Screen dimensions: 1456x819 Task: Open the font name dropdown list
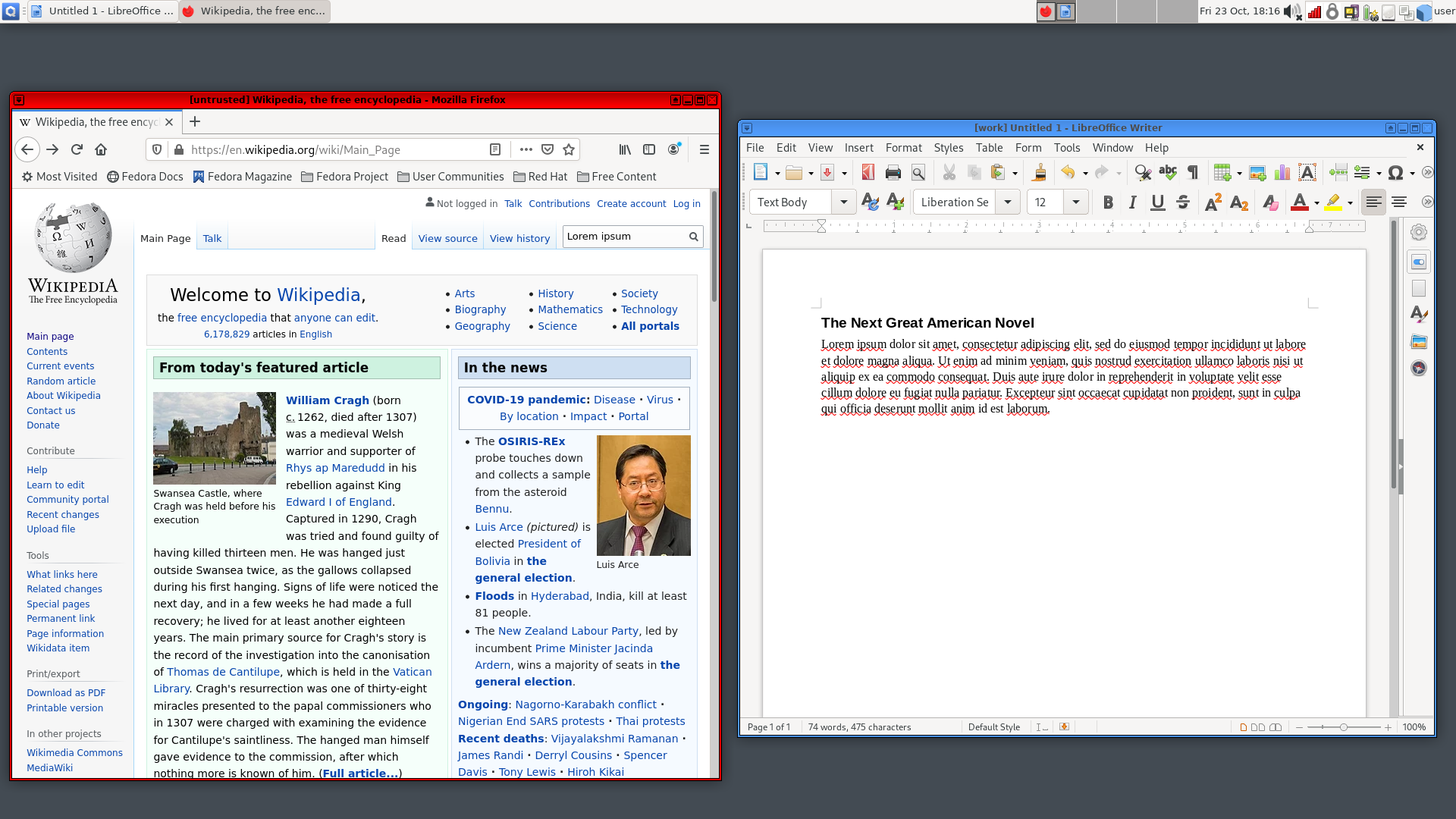(1008, 202)
